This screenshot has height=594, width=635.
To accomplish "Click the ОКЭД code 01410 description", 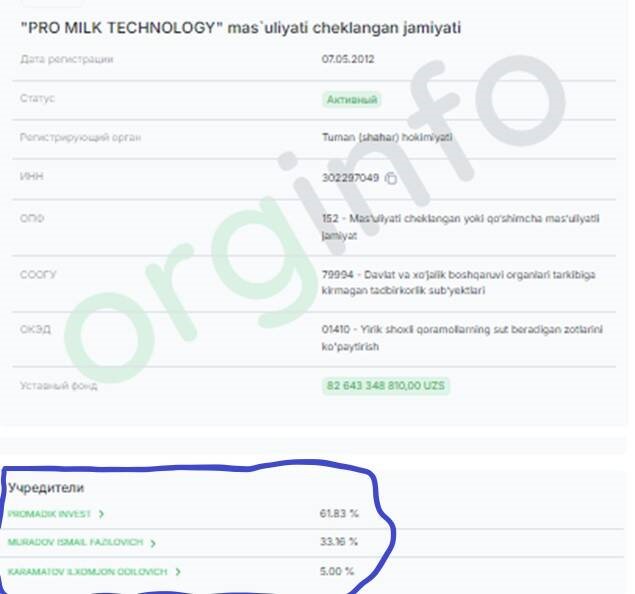I will tap(462, 338).
